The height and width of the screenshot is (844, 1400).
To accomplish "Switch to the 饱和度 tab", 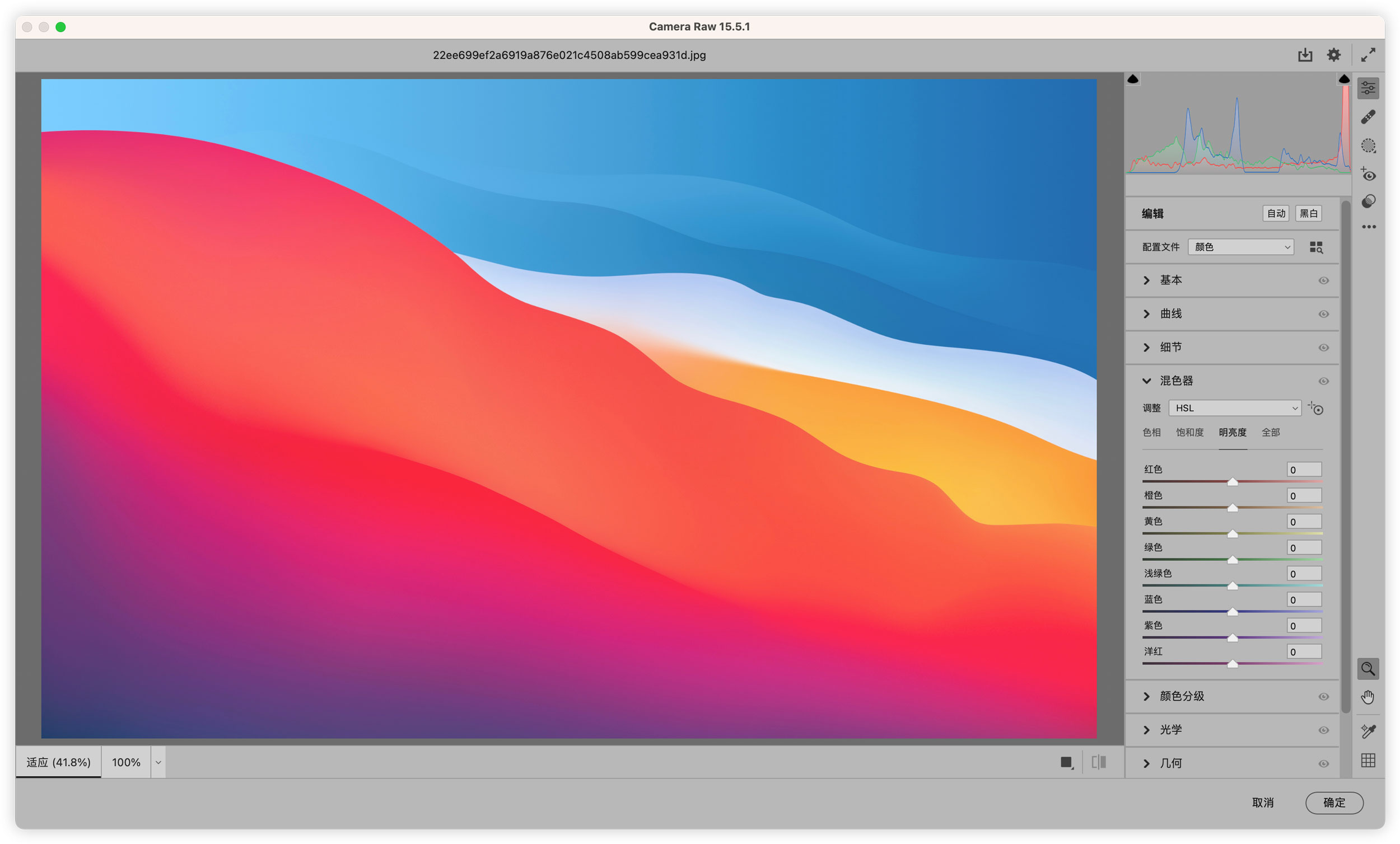I will click(x=1189, y=432).
